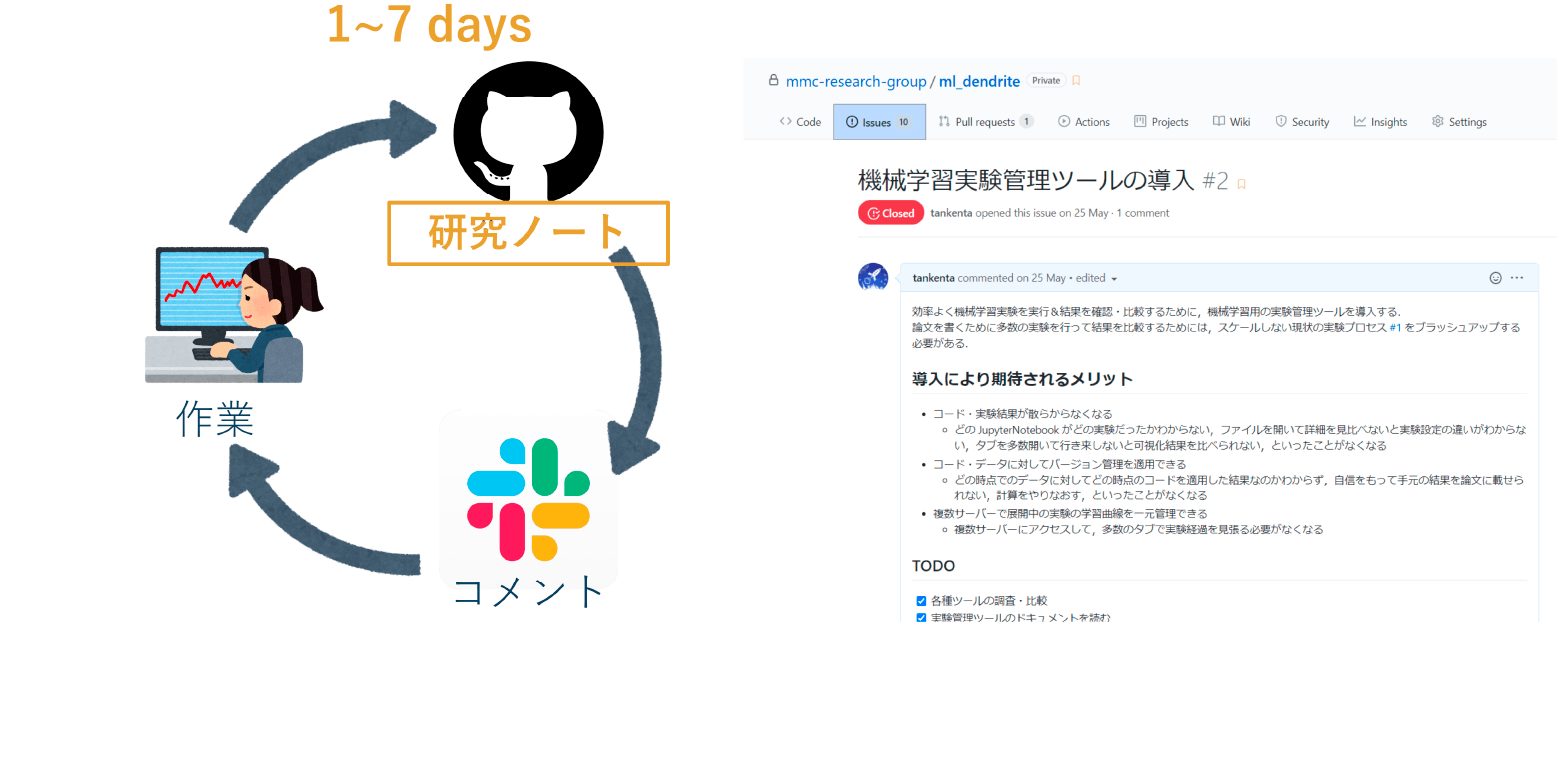Click the Projects board icon

1140,121
